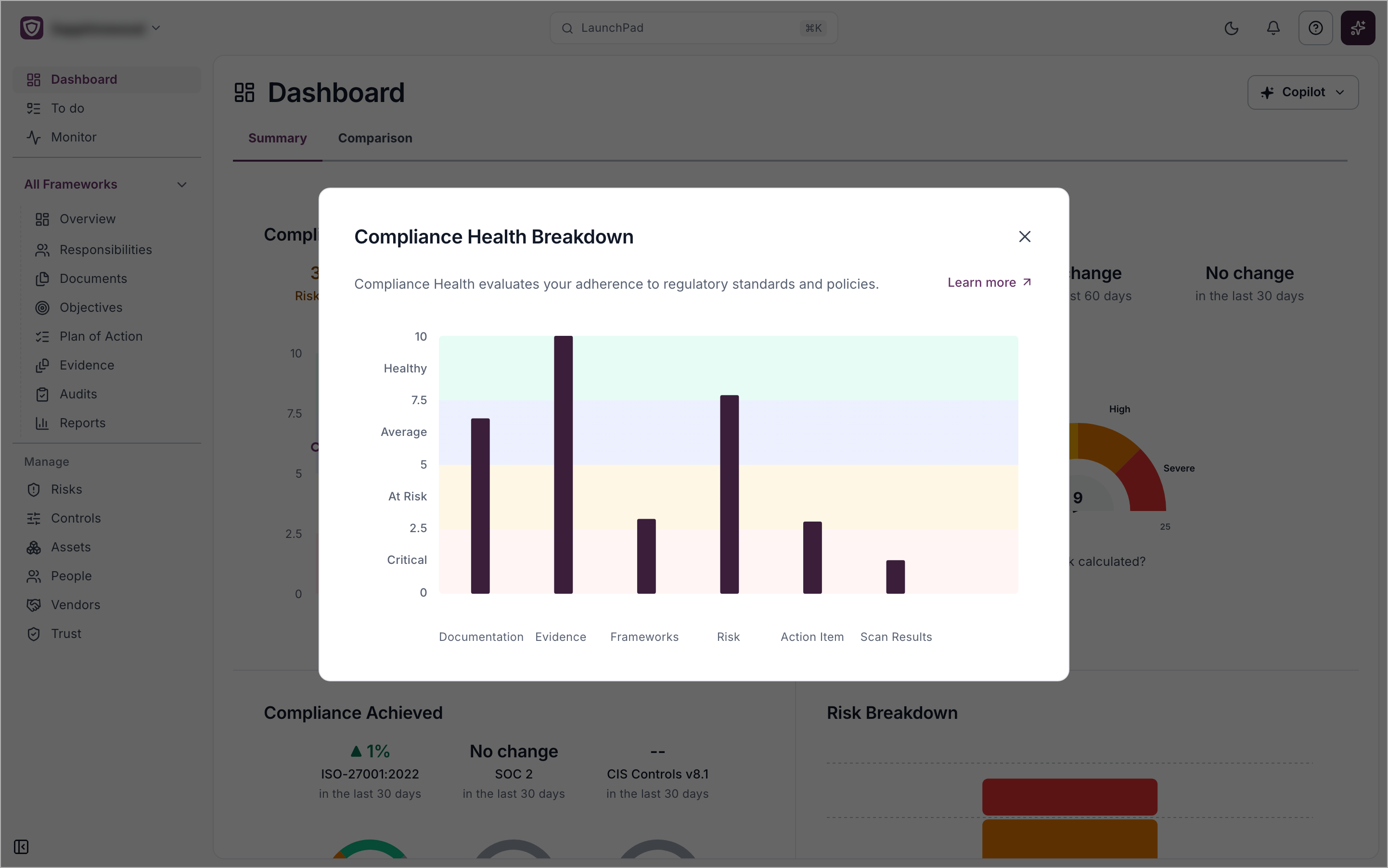Open the People section
The height and width of the screenshot is (868, 1388).
(x=107, y=576)
